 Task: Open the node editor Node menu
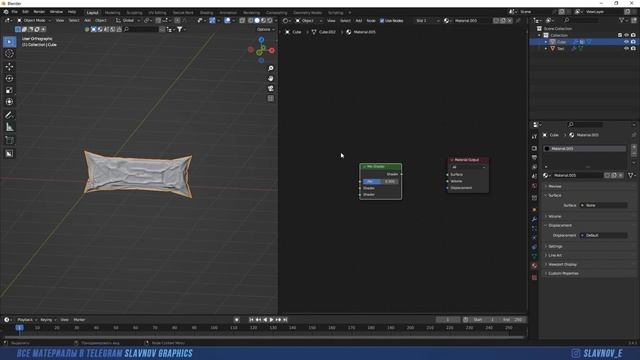pos(371,20)
